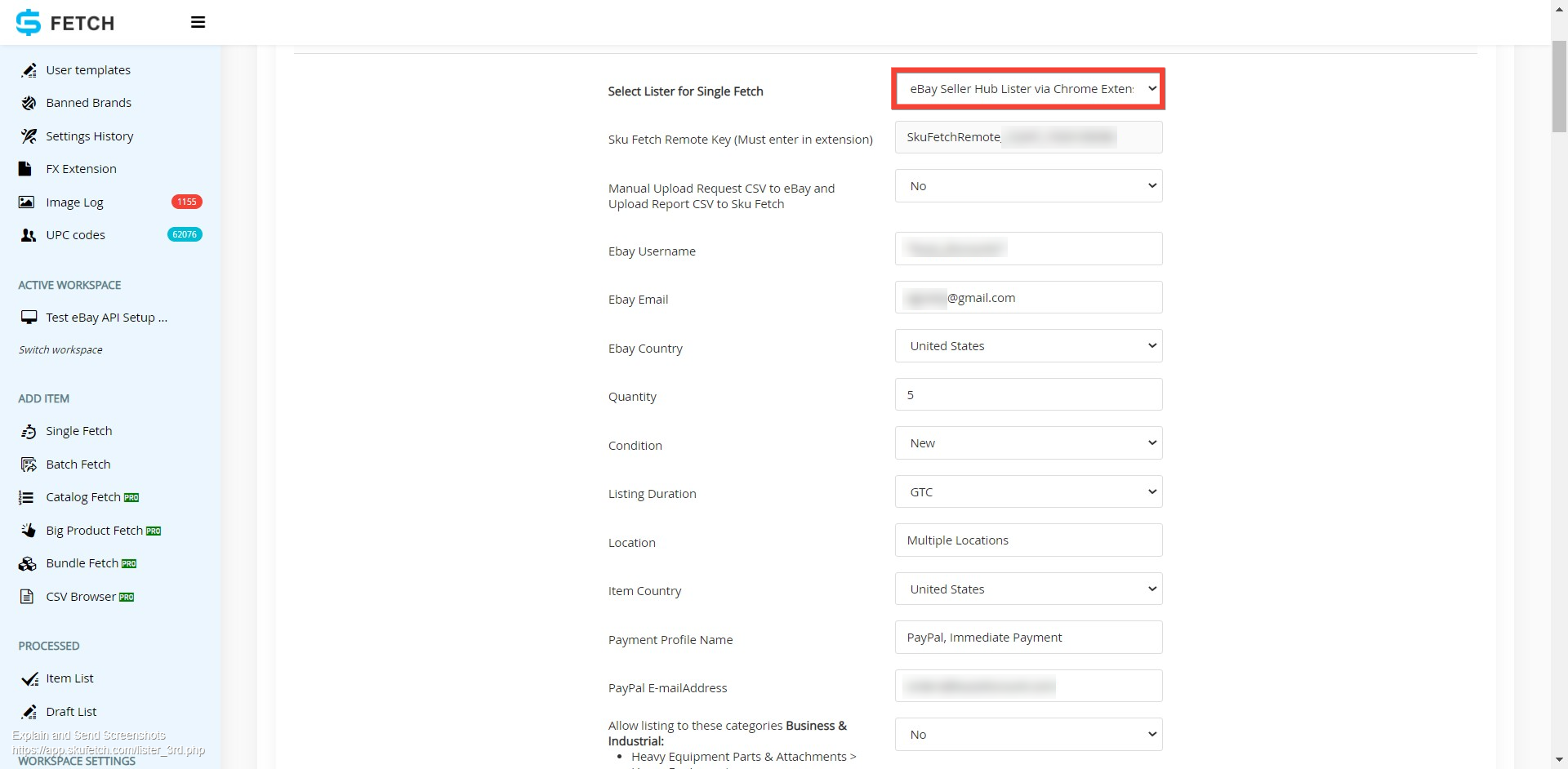Toggle the hamburger sidebar menu
This screenshot has width=1568, height=769.
click(198, 22)
